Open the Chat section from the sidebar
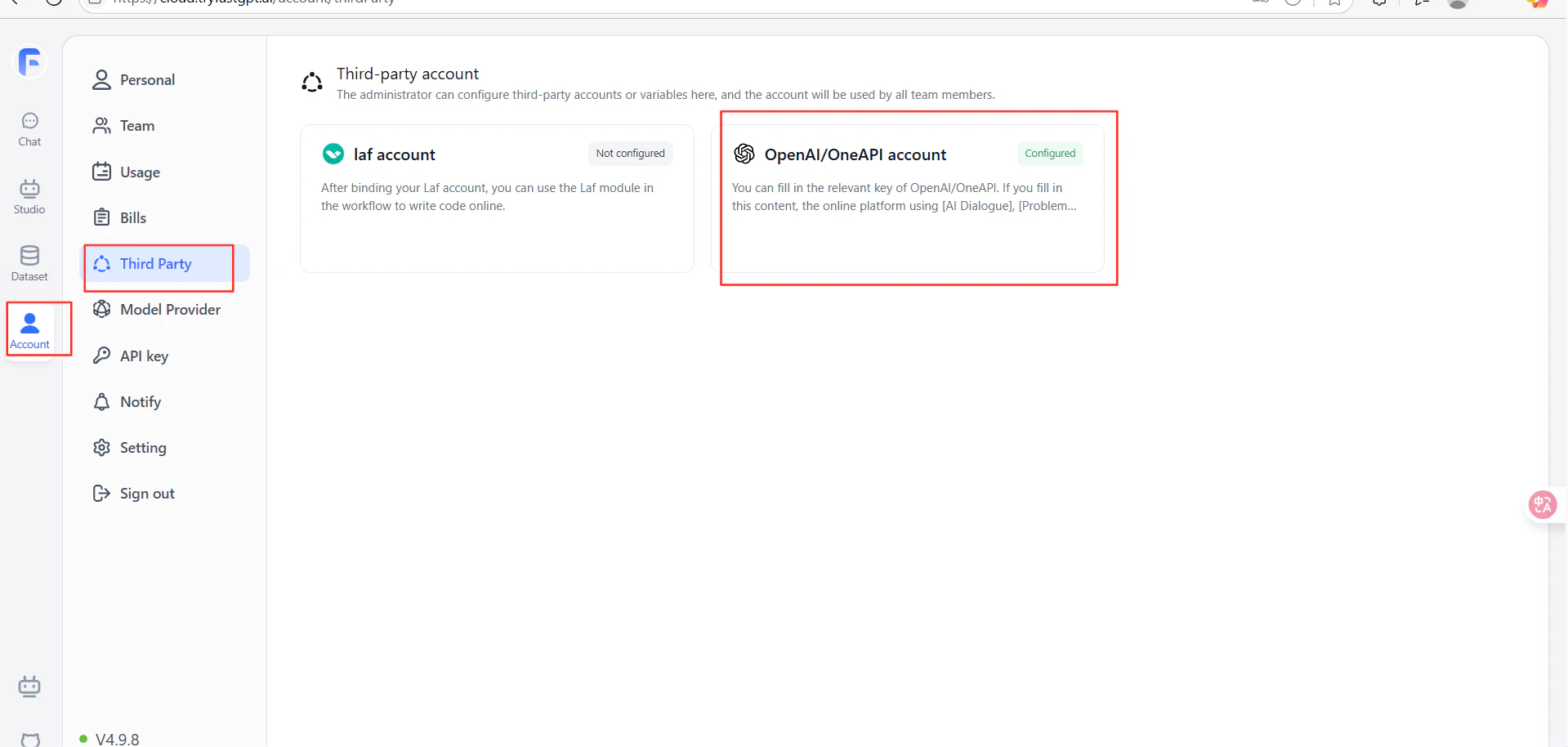 29,127
